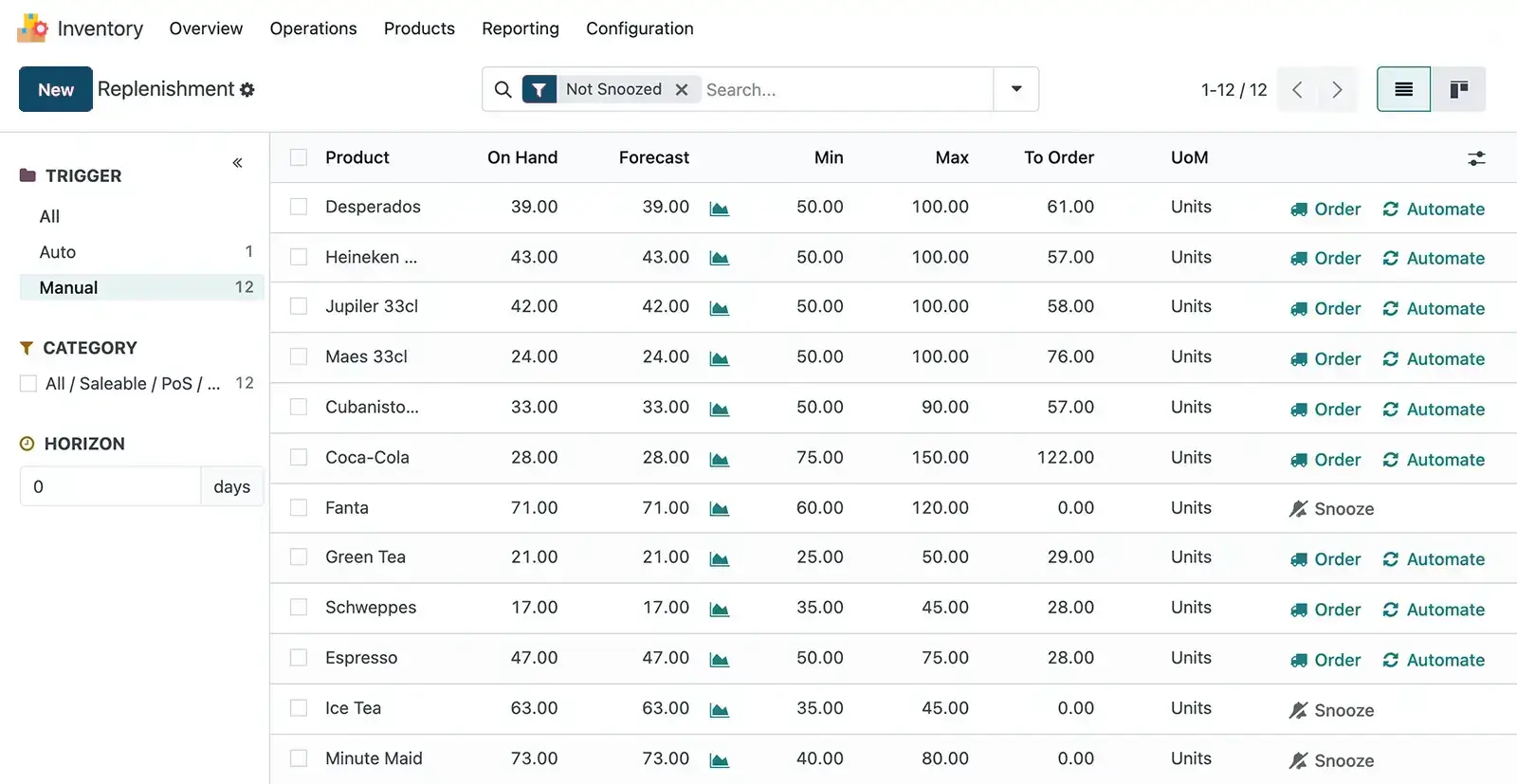The height and width of the screenshot is (784, 1517).
Task: Switch to list view
Action: (x=1403, y=89)
